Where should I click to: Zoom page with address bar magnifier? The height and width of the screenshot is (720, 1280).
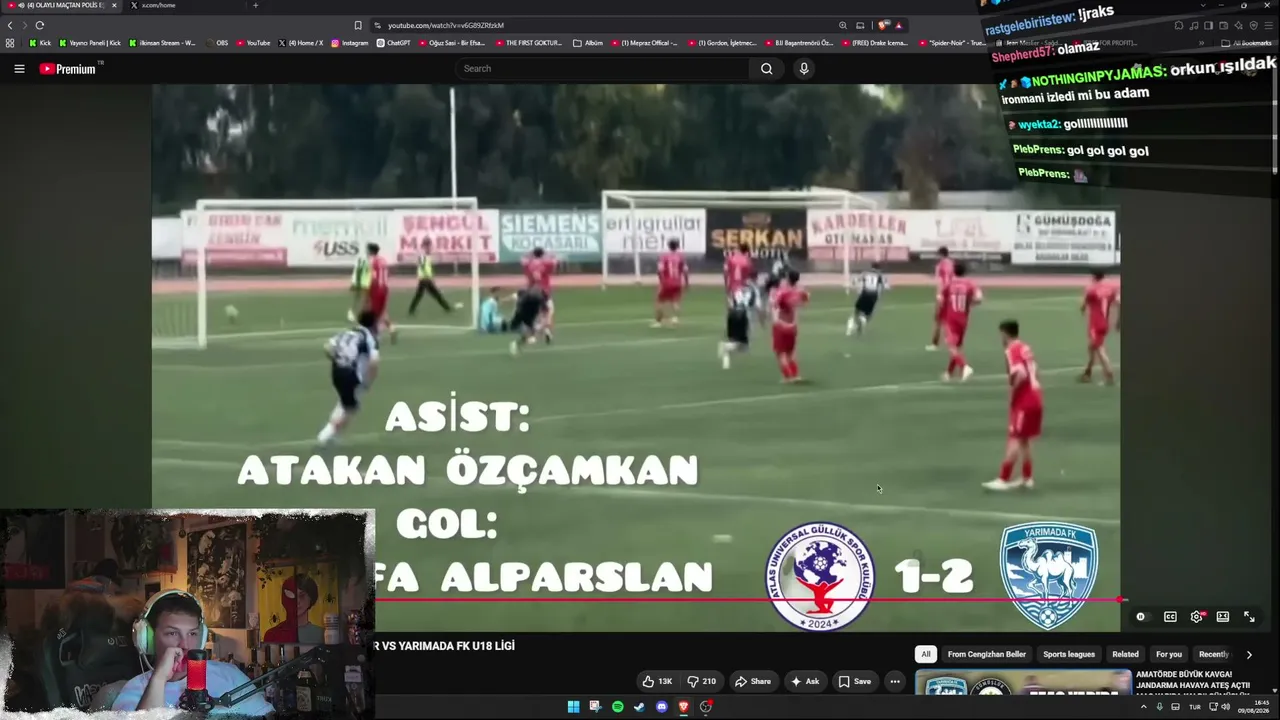point(843,25)
